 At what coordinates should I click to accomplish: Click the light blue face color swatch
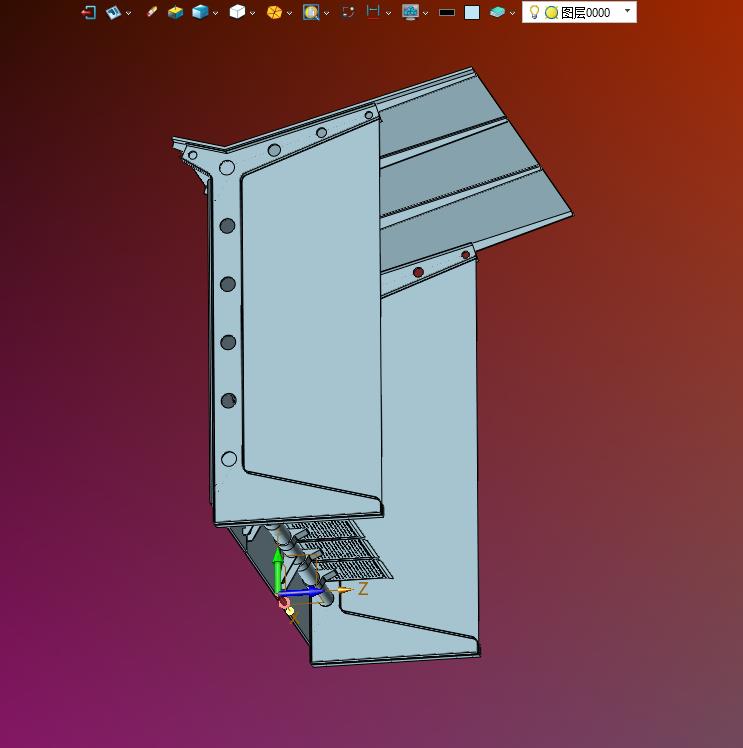coord(472,13)
